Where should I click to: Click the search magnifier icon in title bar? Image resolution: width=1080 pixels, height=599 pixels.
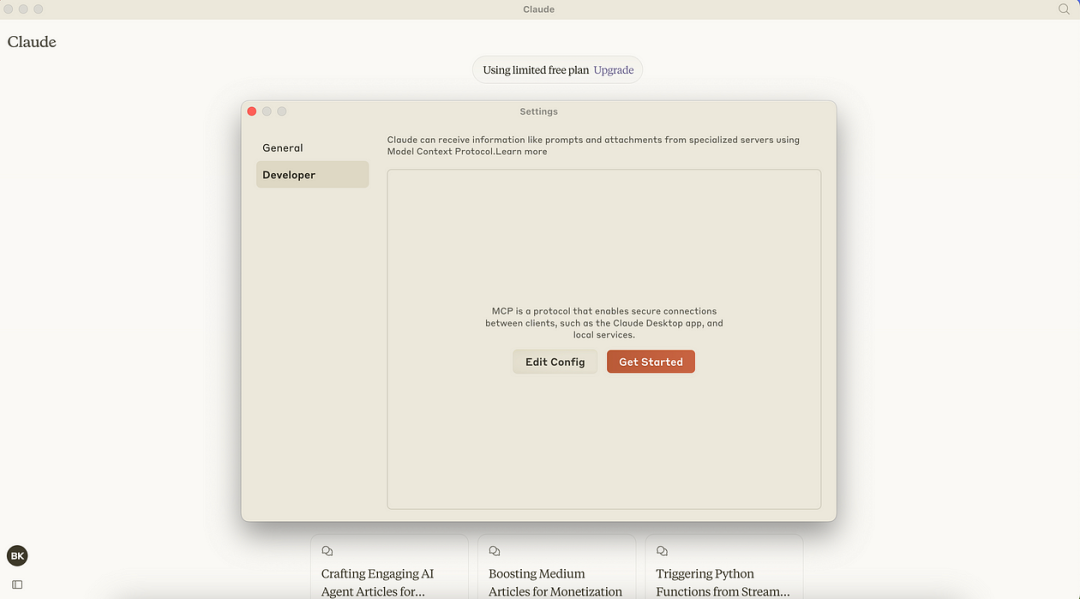click(x=1063, y=9)
